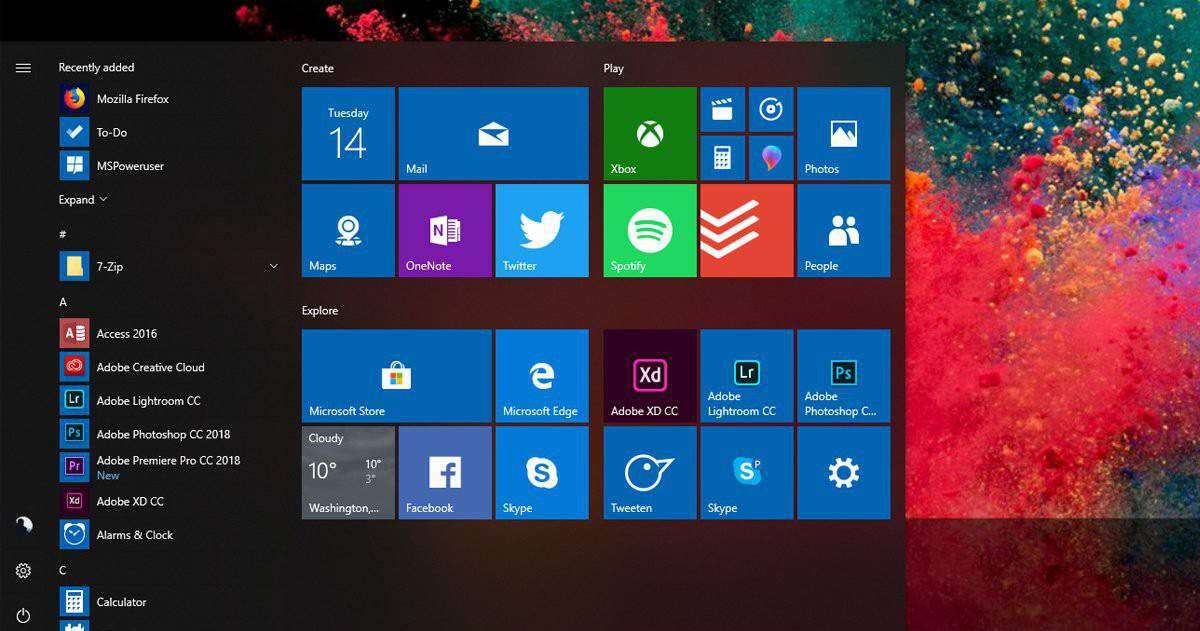Image resolution: width=1200 pixels, height=631 pixels.
Task: Launch the Adobe XD CC tile
Action: [650, 376]
